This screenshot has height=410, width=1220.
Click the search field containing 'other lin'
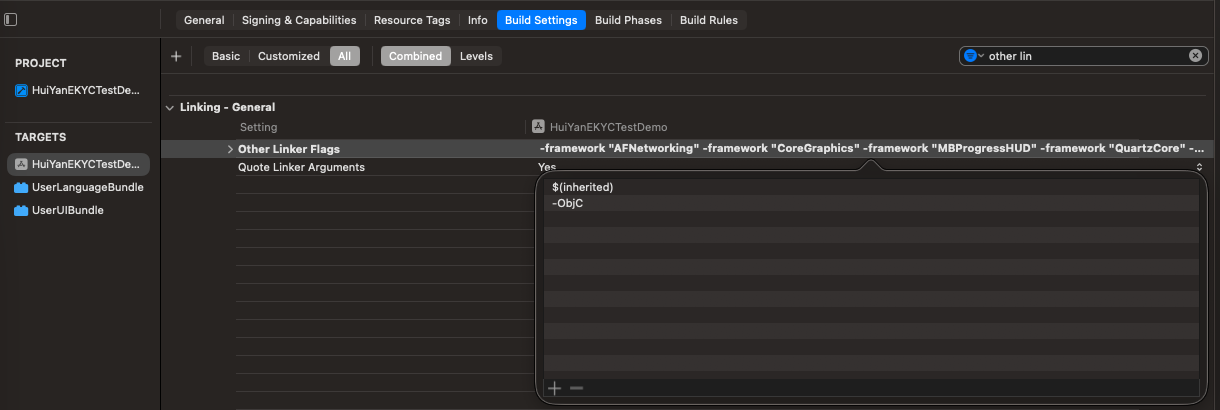[1086, 56]
